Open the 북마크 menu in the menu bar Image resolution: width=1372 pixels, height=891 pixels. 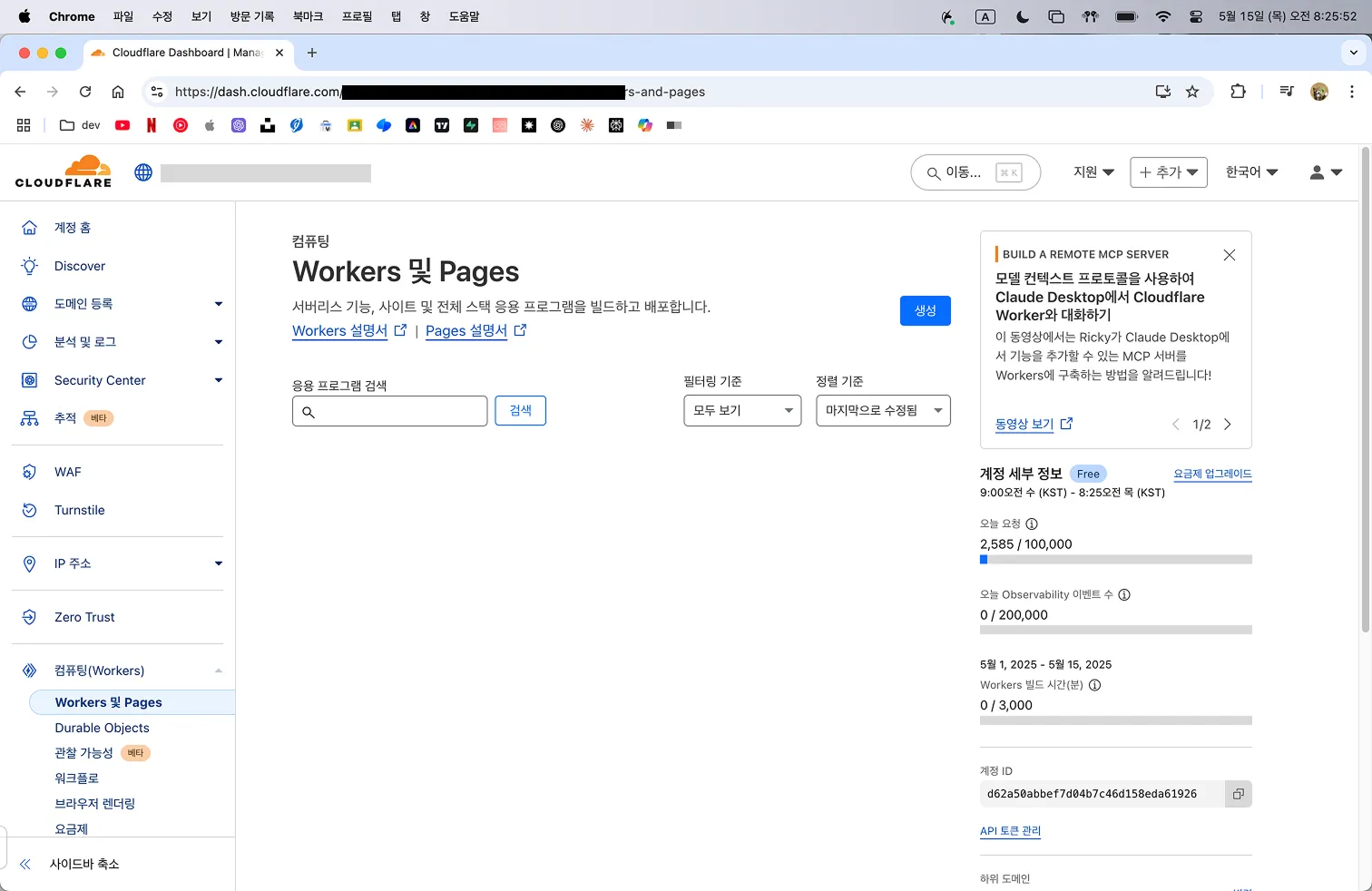point(308,16)
